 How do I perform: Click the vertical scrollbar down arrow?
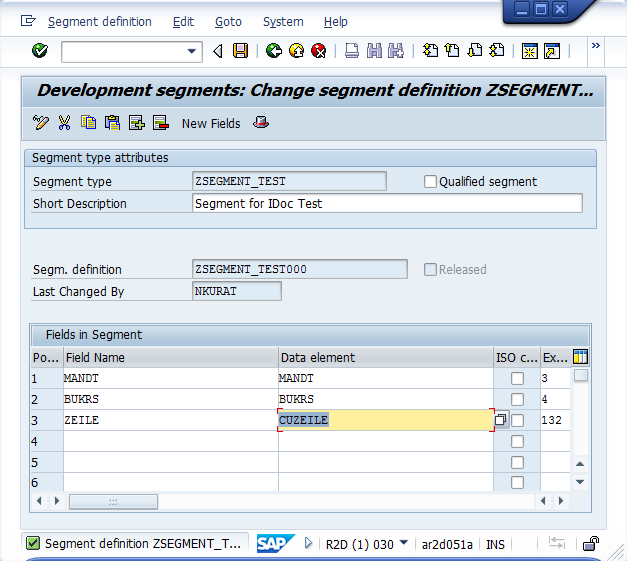coord(580,482)
